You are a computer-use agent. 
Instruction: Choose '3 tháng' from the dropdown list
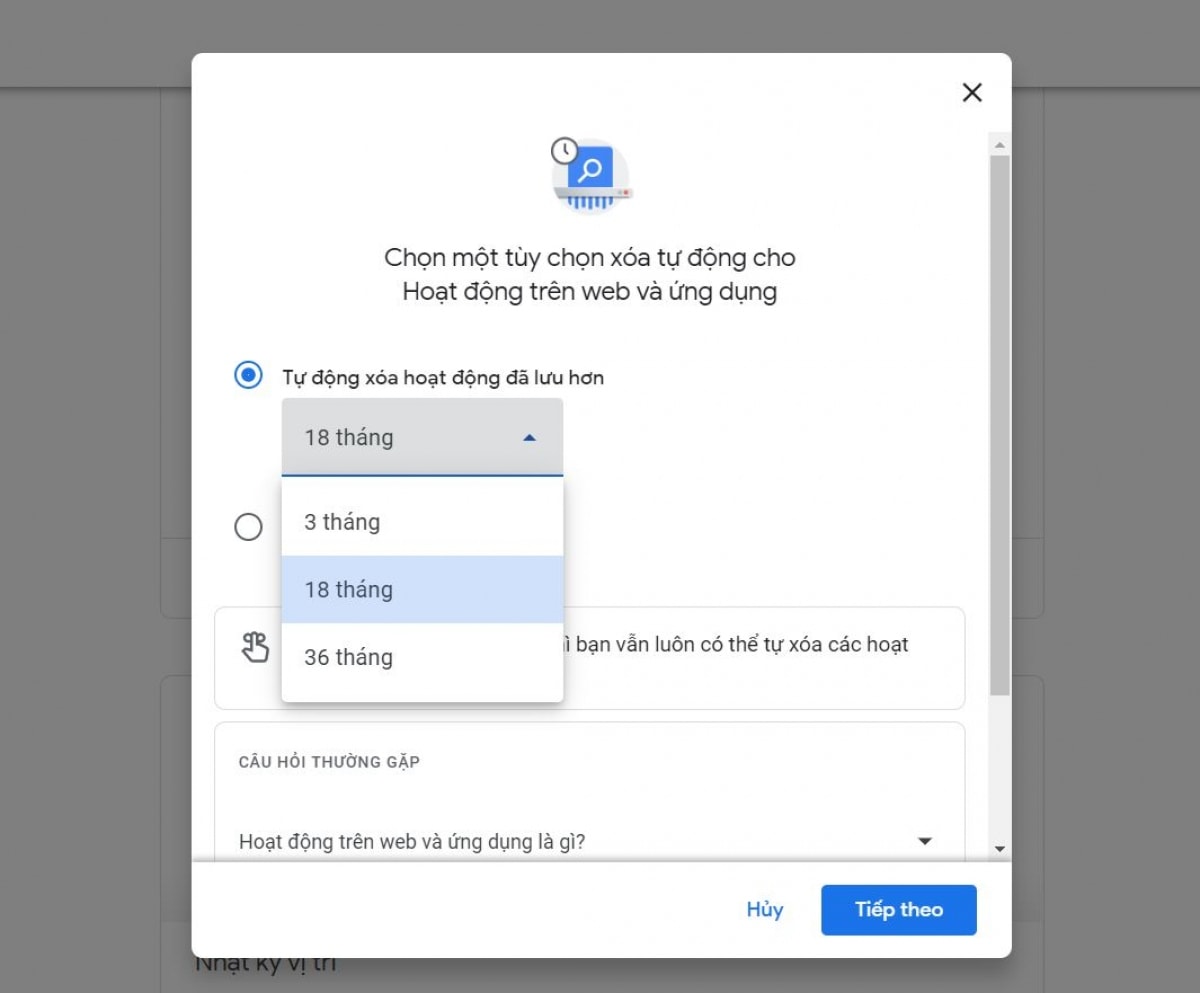click(422, 522)
